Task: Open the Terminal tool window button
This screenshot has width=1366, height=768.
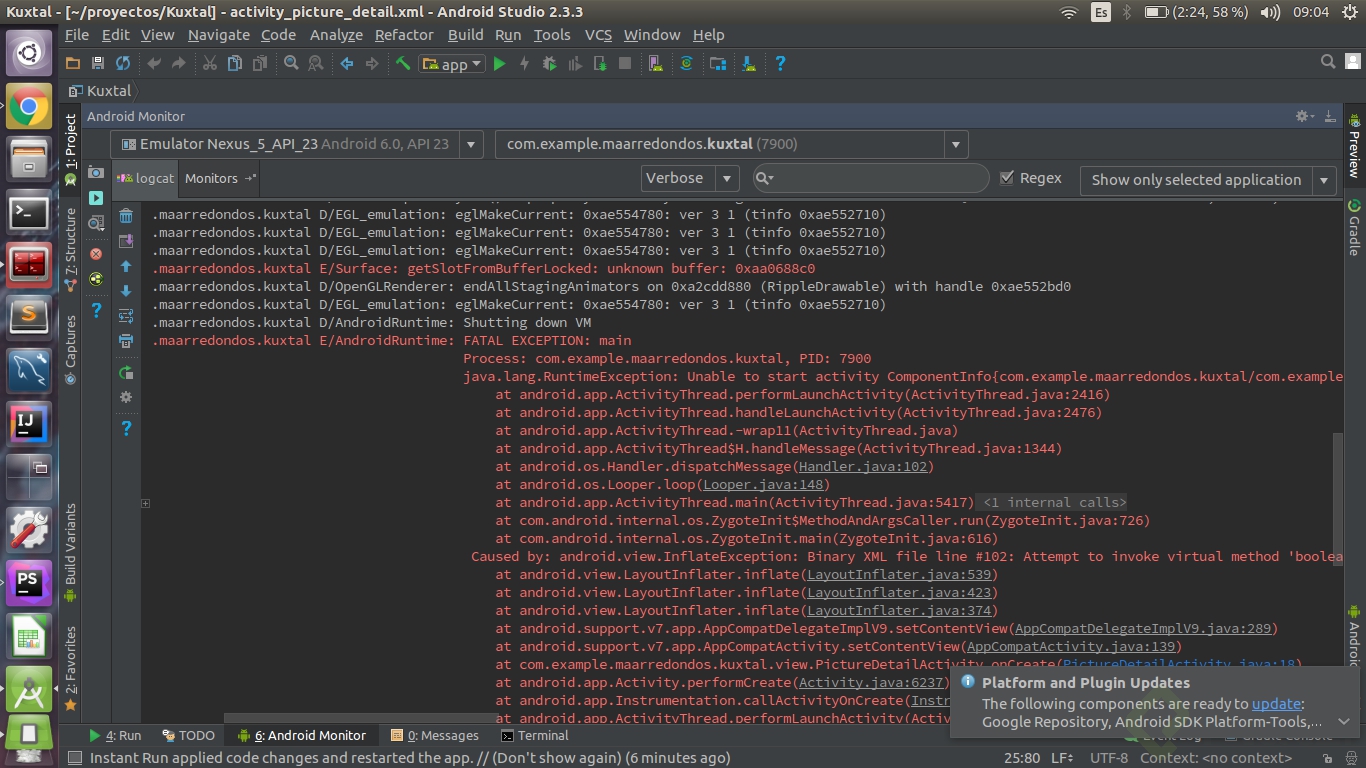Action: coord(535,735)
